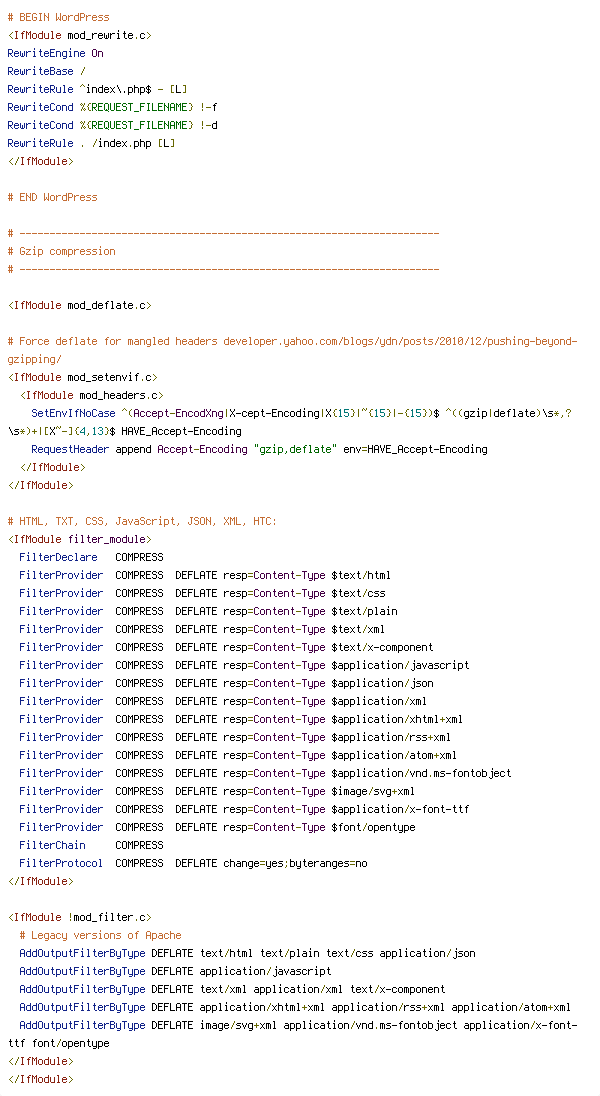Click FilterProvider line for $application/x-font-ttf

[244, 809]
